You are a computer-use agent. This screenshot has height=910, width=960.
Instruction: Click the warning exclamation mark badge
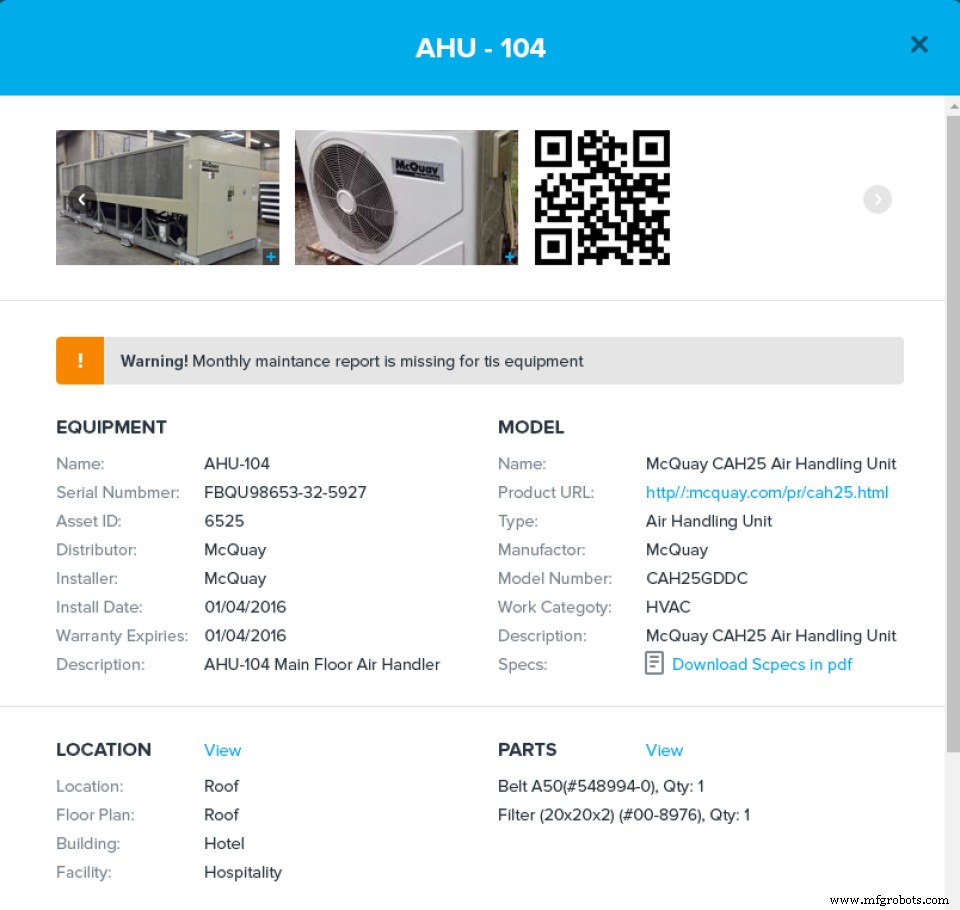point(80,360)
